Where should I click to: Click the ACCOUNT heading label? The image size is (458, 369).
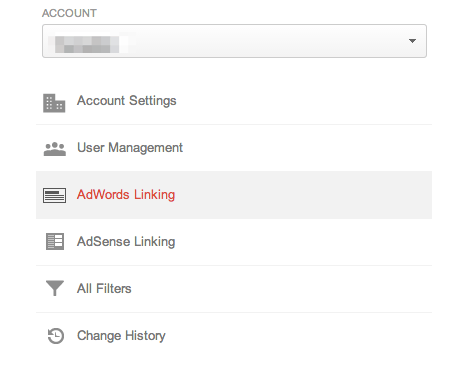69,13
